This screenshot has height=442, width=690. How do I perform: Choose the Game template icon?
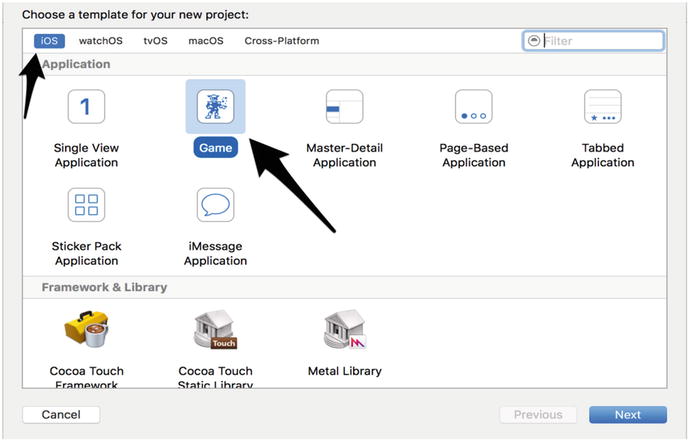(215, 107)
